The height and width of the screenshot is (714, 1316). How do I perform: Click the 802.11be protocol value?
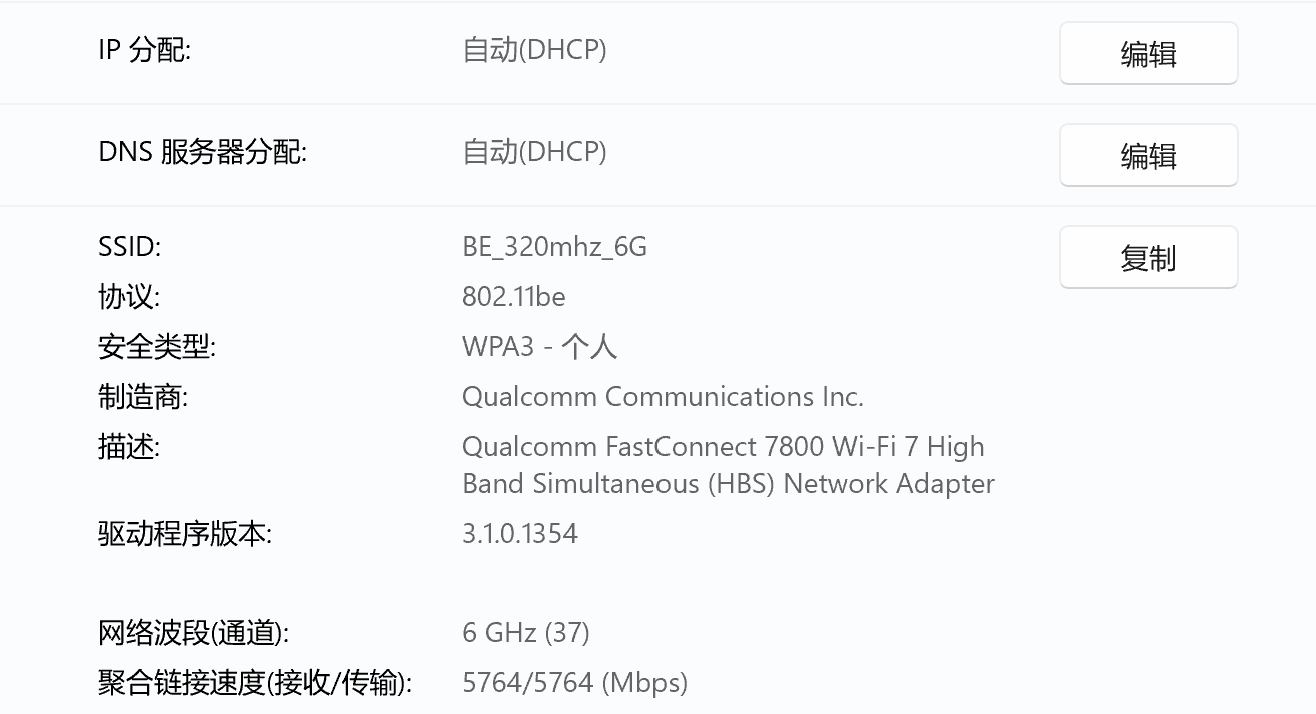tap(513, 297)
